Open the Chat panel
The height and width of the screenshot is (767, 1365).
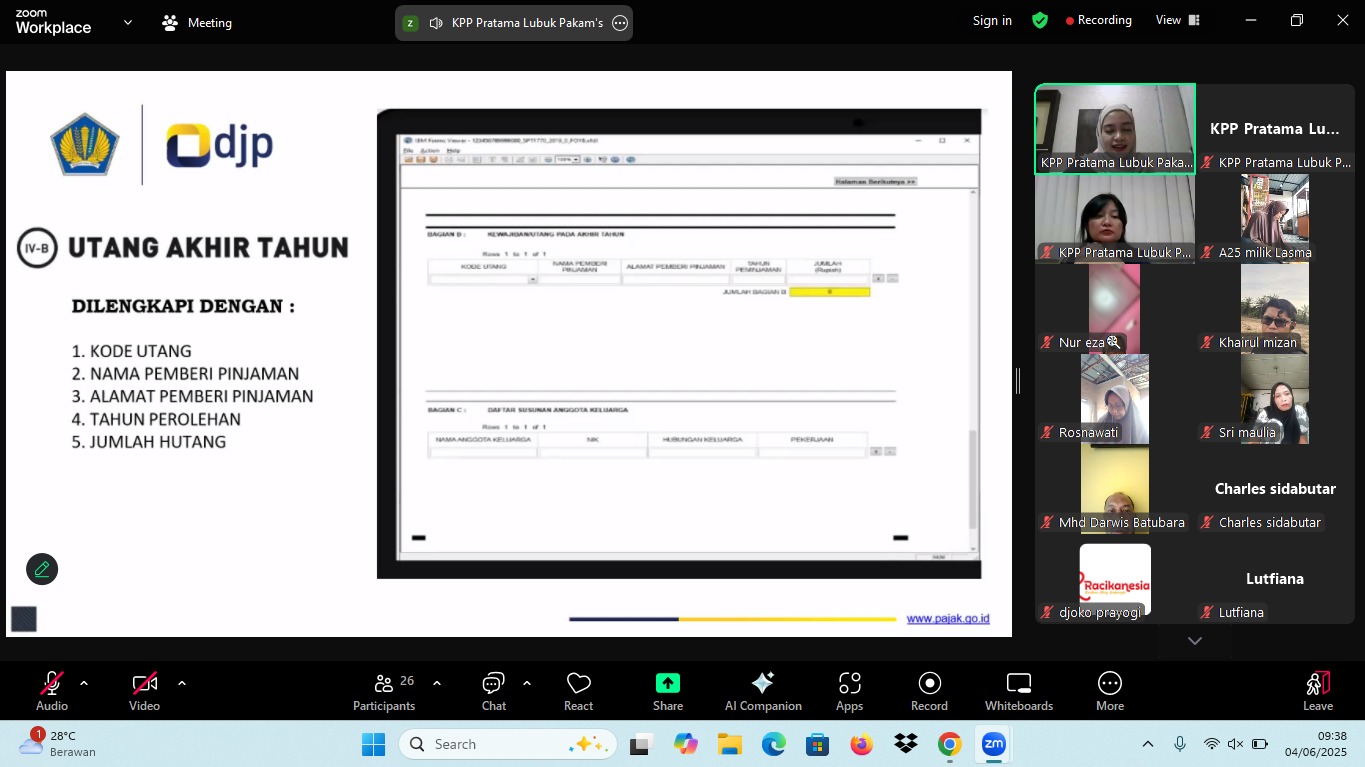(x=493, y=692)
